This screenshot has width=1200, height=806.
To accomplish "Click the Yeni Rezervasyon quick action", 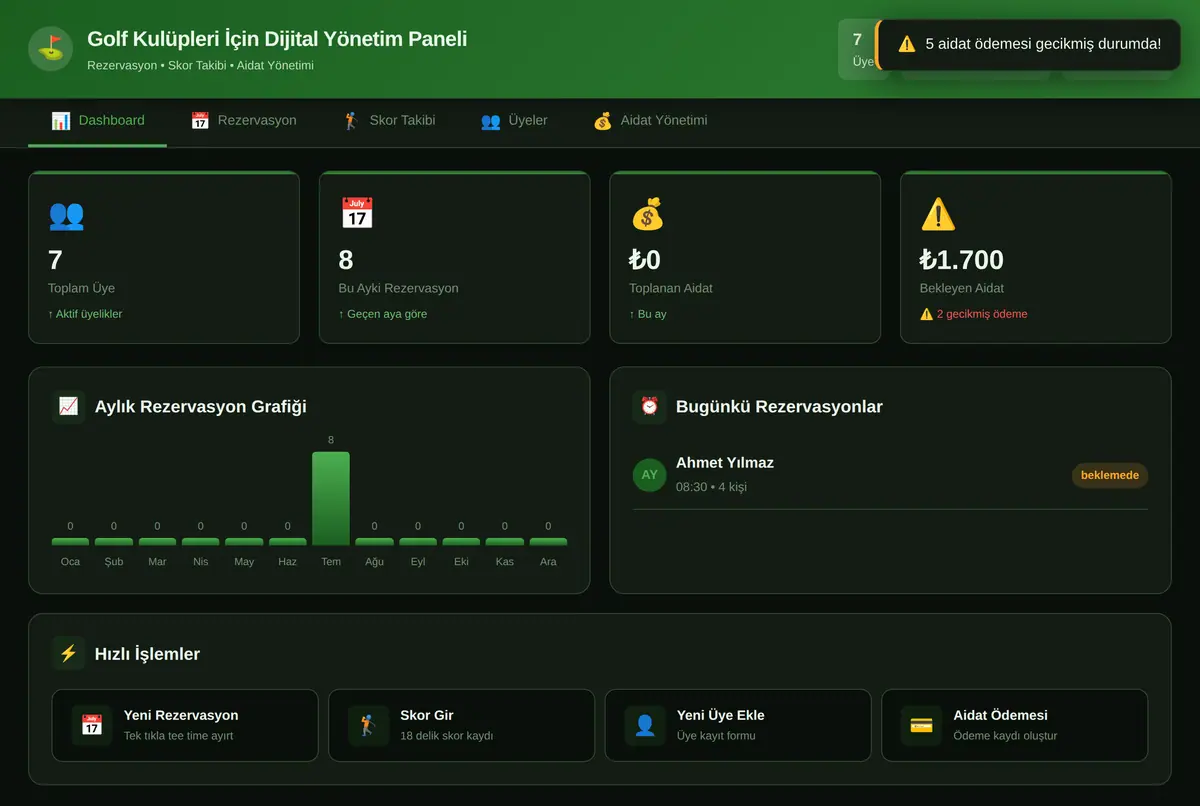I will [x=185, y=725].
